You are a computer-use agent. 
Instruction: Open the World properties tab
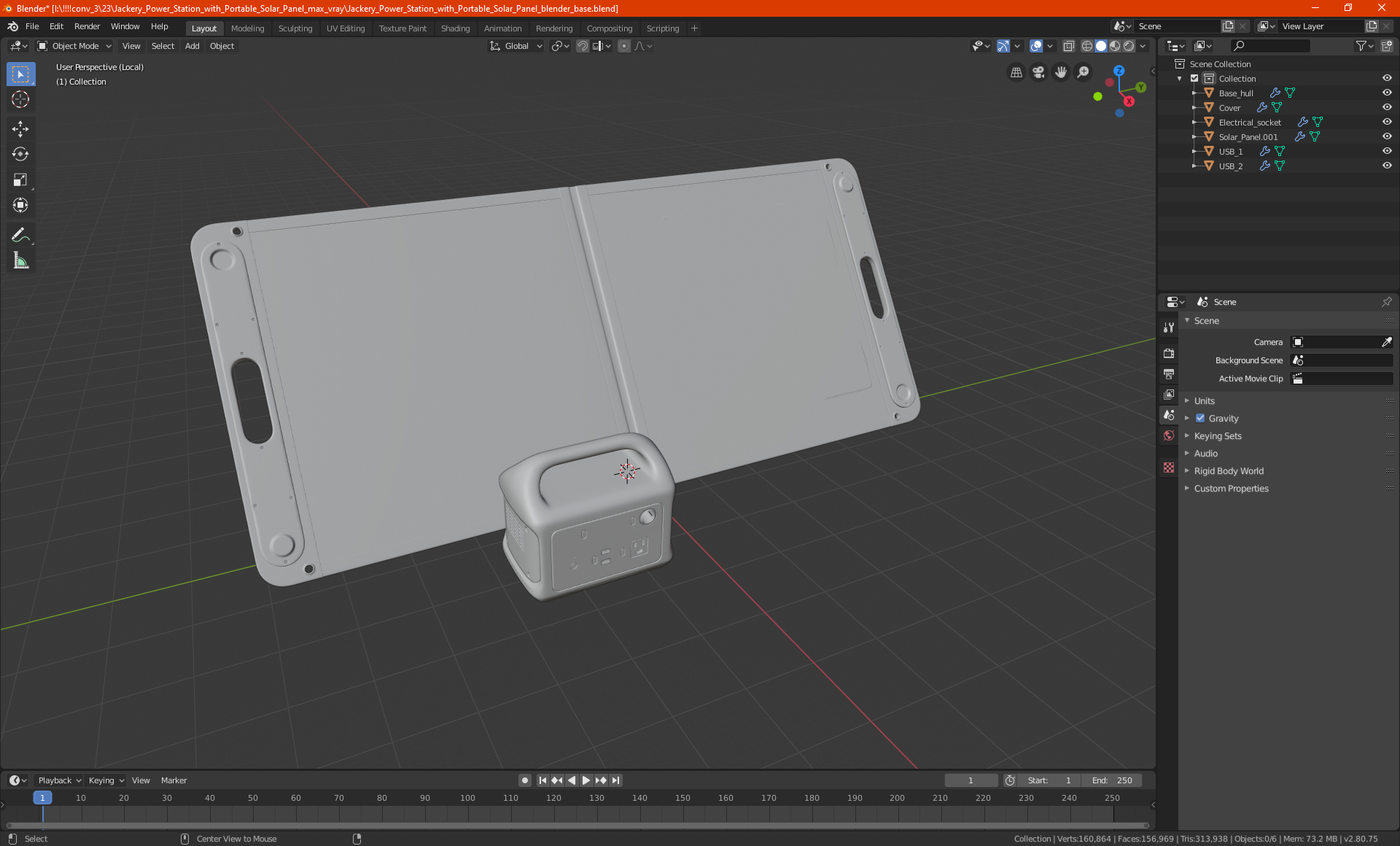(x=1169, y=435)
